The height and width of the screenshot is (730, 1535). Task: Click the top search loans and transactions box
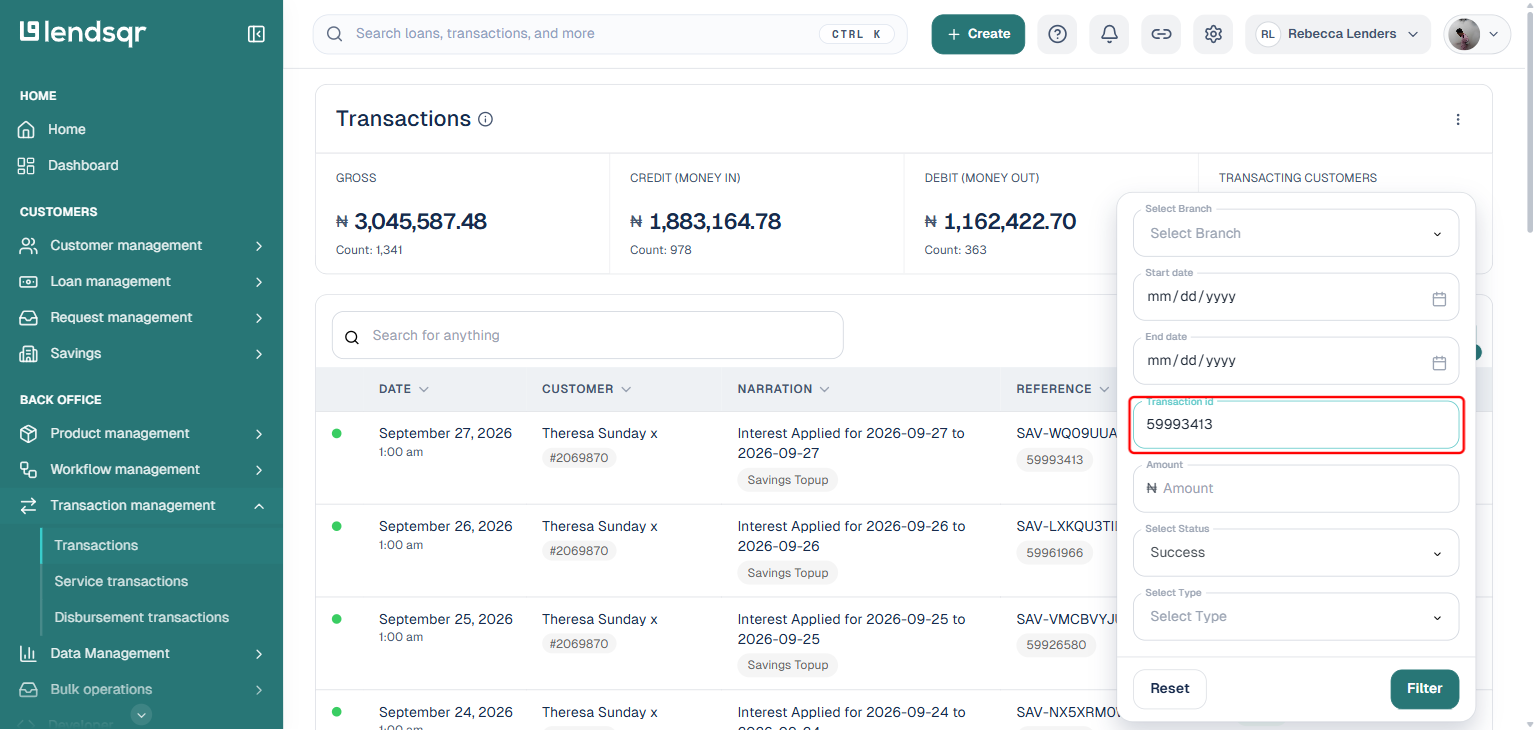pos(610,34)
